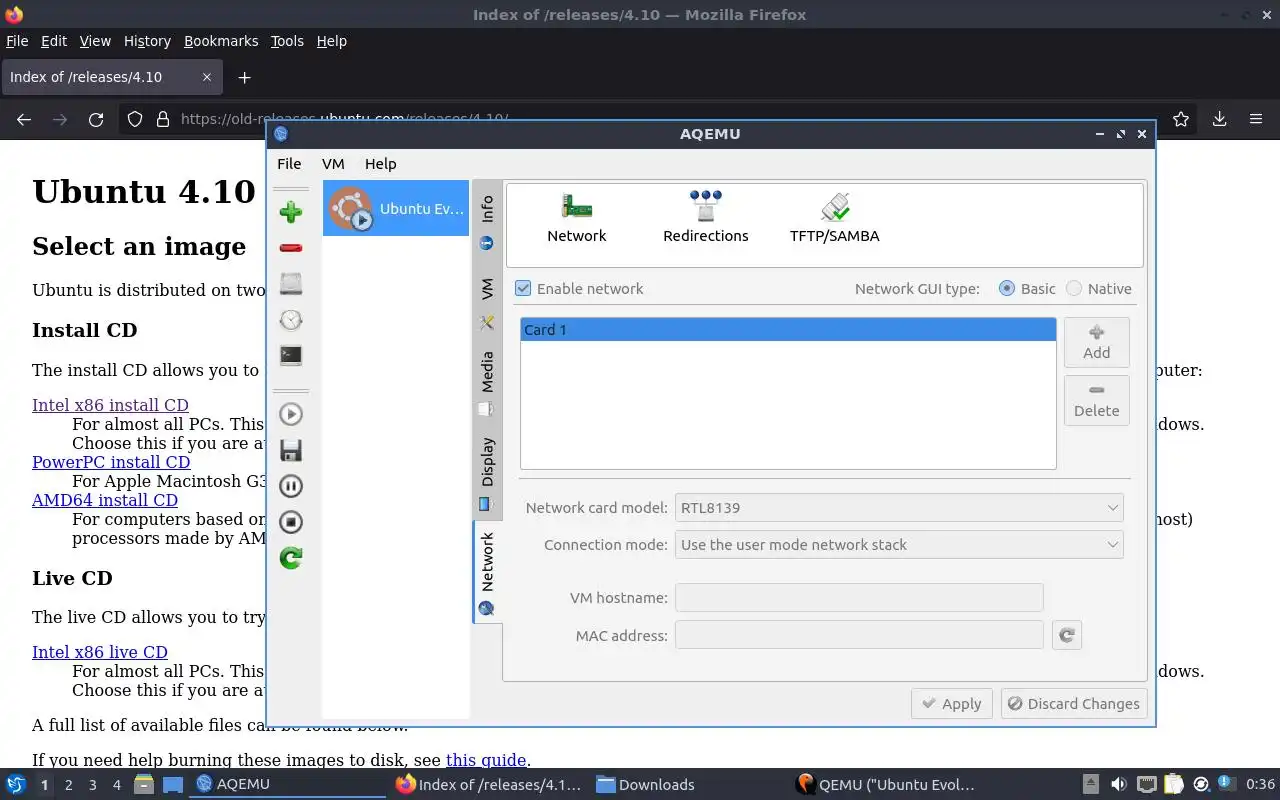Switch to workspace 2 in the taskbar

(x=68, y=785)
